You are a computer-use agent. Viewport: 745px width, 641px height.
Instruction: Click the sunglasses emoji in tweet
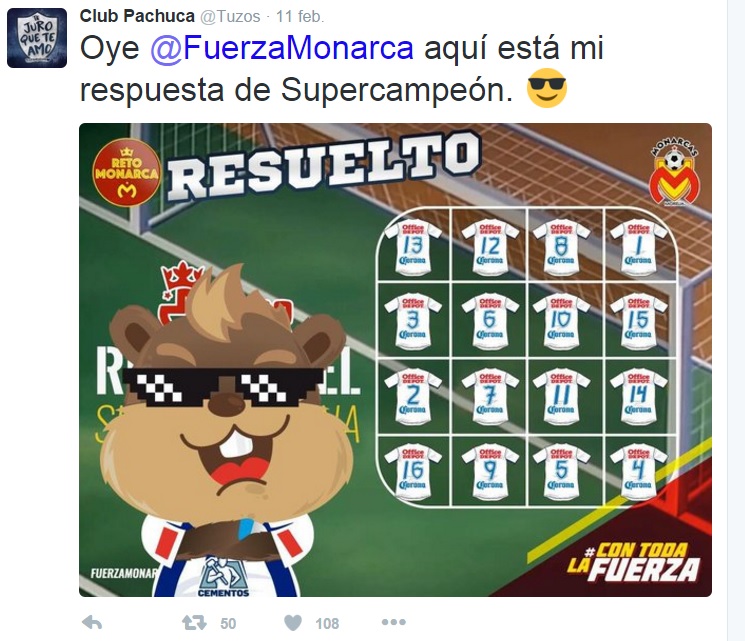click(x=547, y=88)
